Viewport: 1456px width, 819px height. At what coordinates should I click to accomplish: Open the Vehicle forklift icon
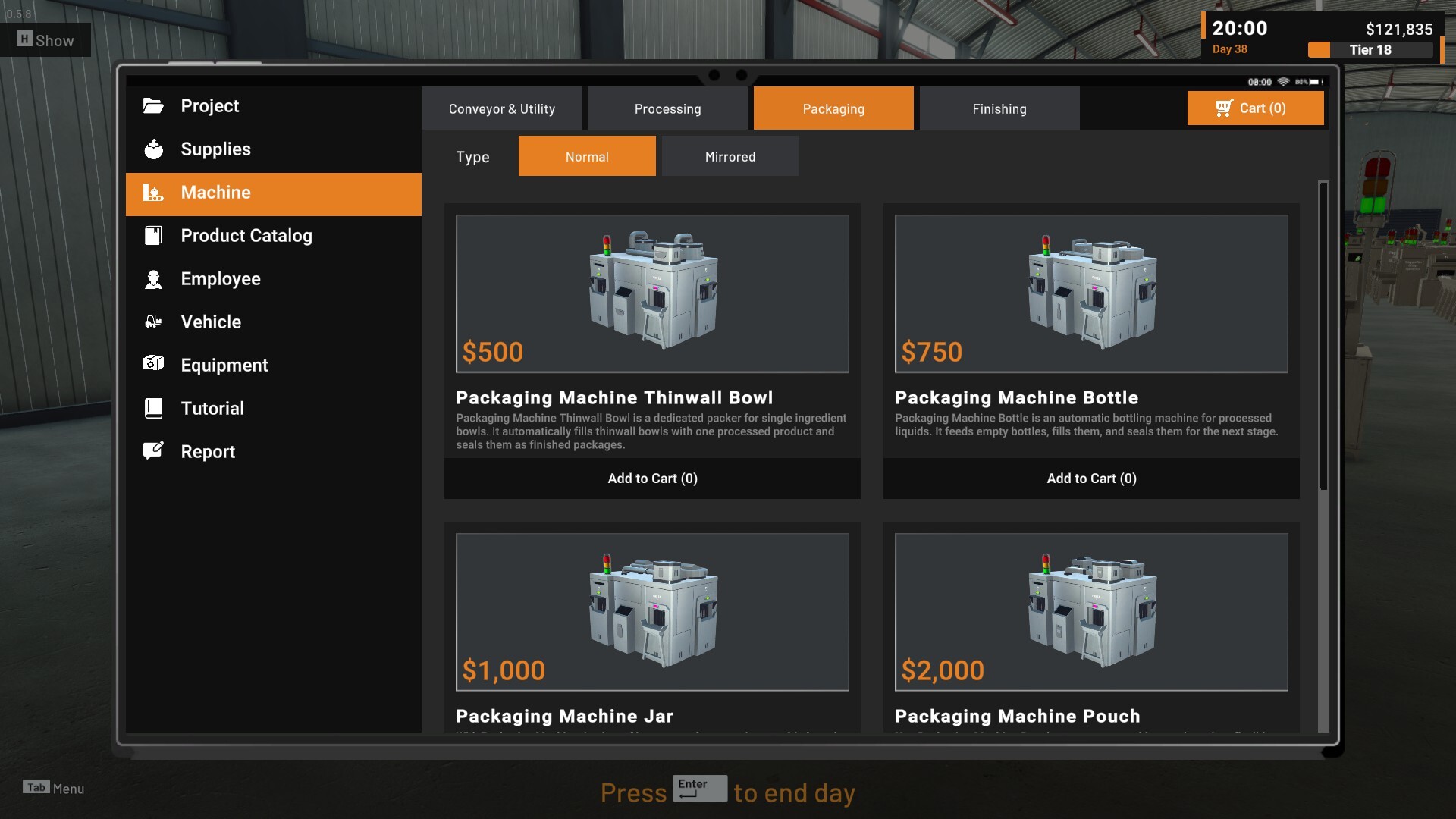[153, 322]
